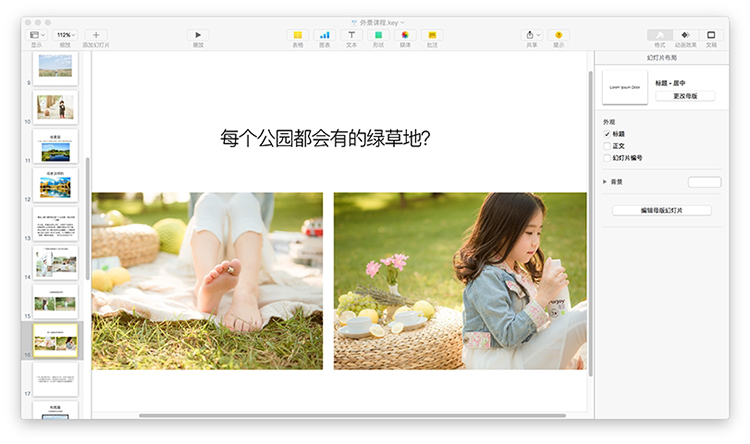Click the 提示 tips icon
This screenshot has width=750, height=444.
(x=559, y=35)
